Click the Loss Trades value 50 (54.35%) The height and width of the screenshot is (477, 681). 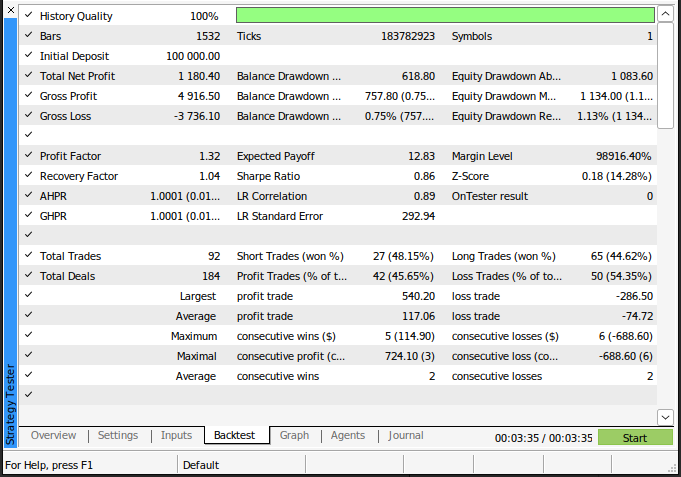(621, 276)
